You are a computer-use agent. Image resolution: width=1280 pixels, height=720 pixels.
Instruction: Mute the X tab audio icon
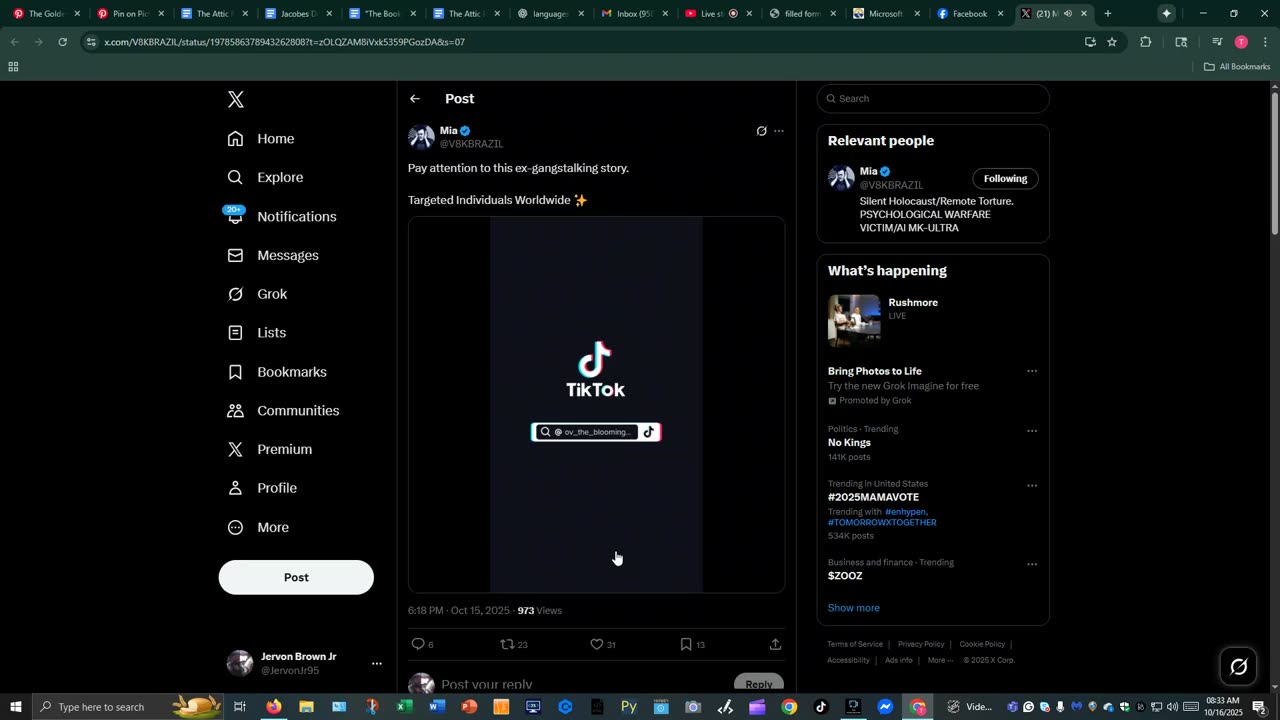tap(1067, 14)
